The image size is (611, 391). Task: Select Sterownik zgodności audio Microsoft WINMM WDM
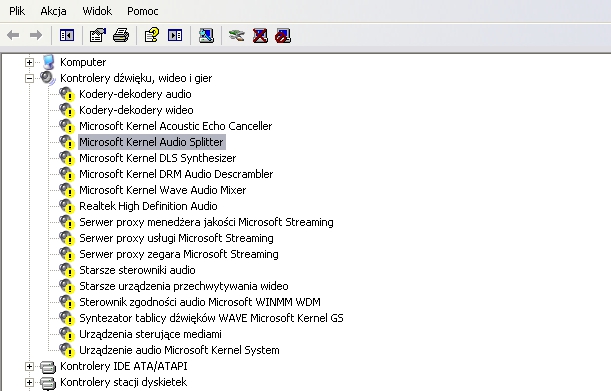point(200,302)
